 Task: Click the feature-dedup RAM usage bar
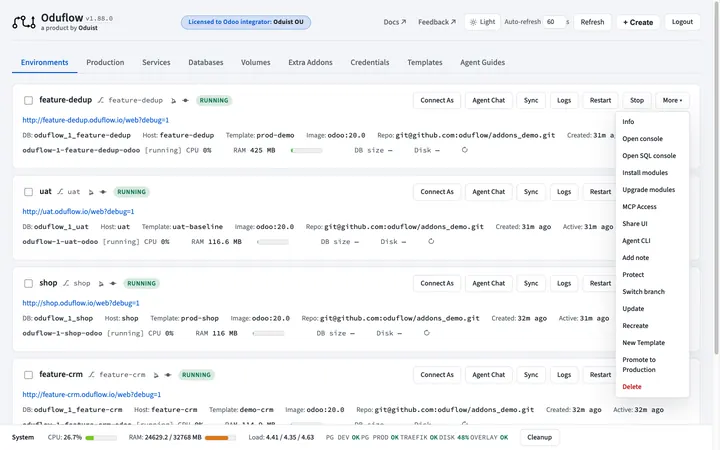(306, 150)
